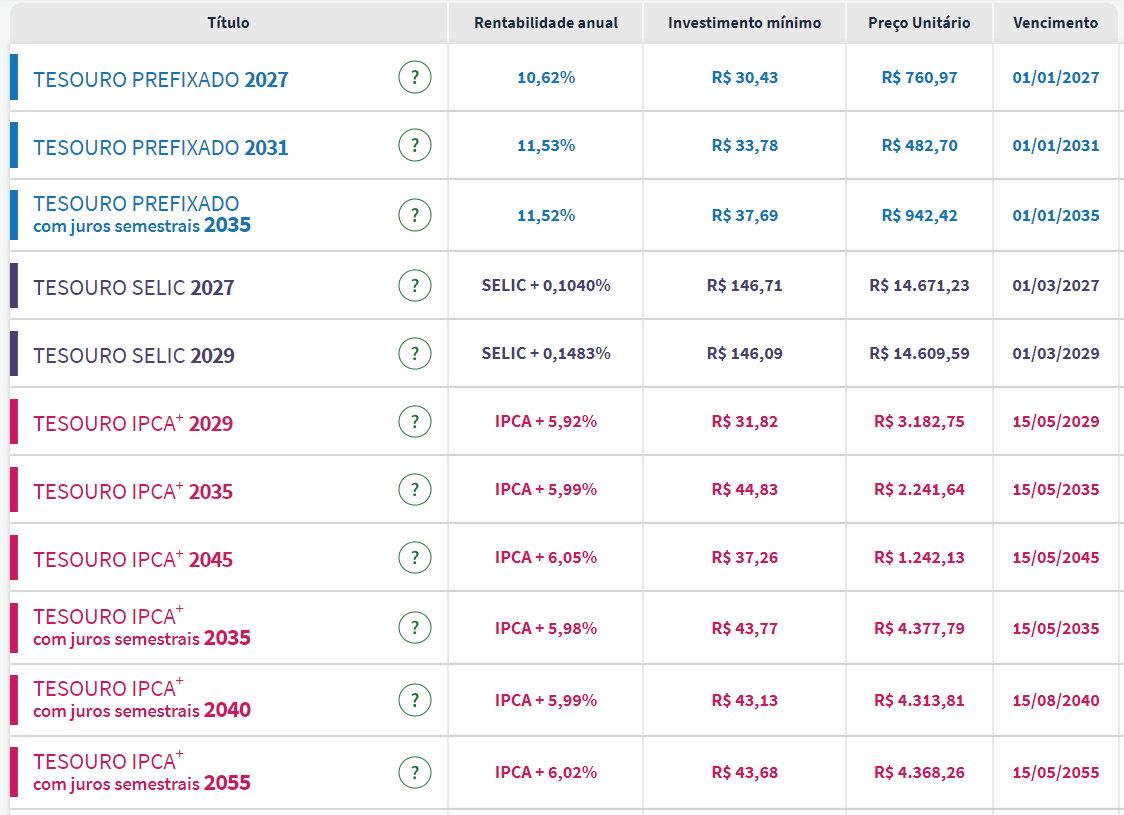
Task: Open help icon for IPCA+ juros semestrais 2055
Action: click(x=415, y=772)
